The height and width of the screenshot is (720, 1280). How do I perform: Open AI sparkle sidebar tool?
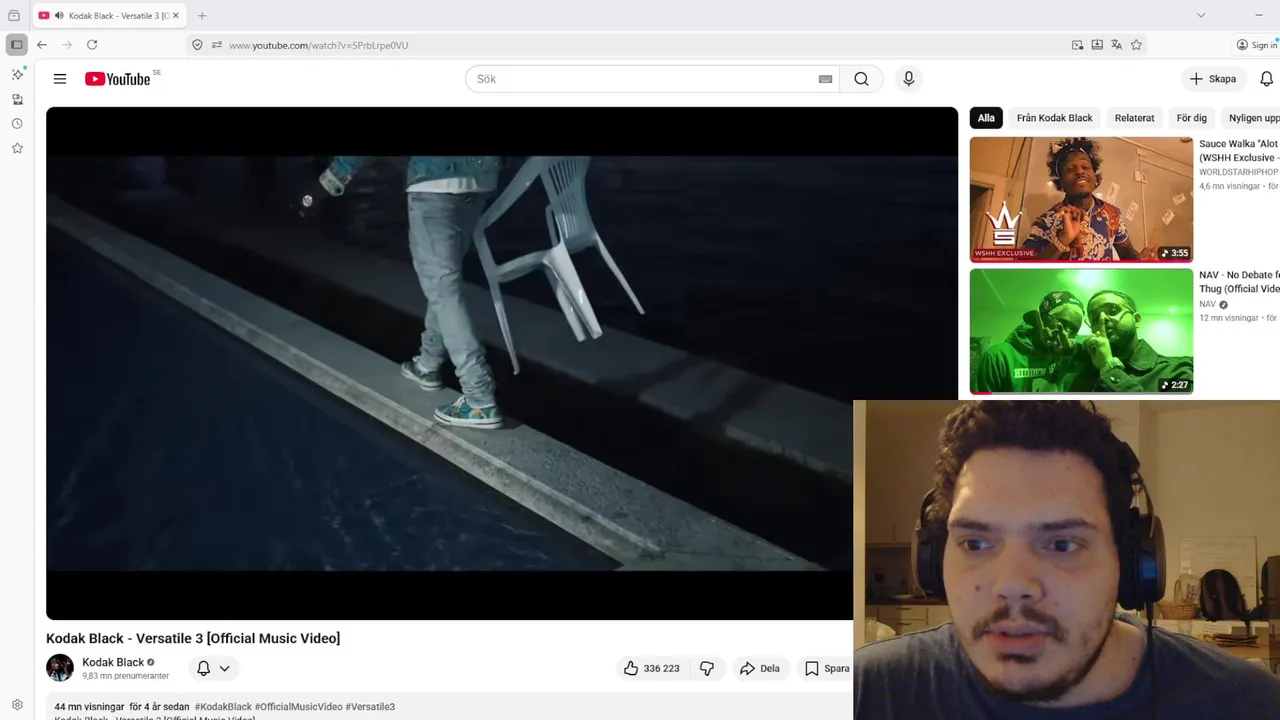tap(17, 74)
